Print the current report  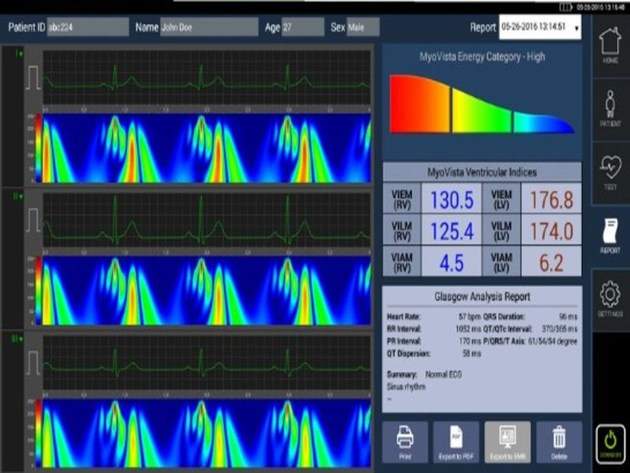point(405,442)
